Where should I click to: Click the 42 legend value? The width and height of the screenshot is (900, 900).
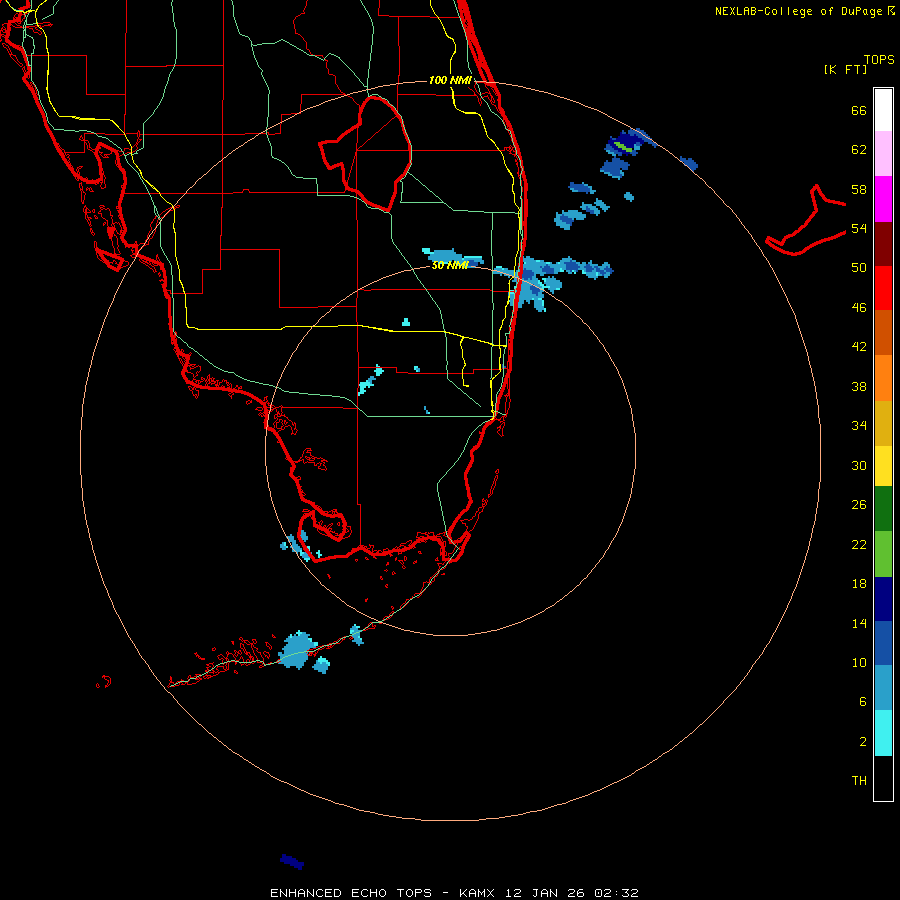(x=859, y=347)
